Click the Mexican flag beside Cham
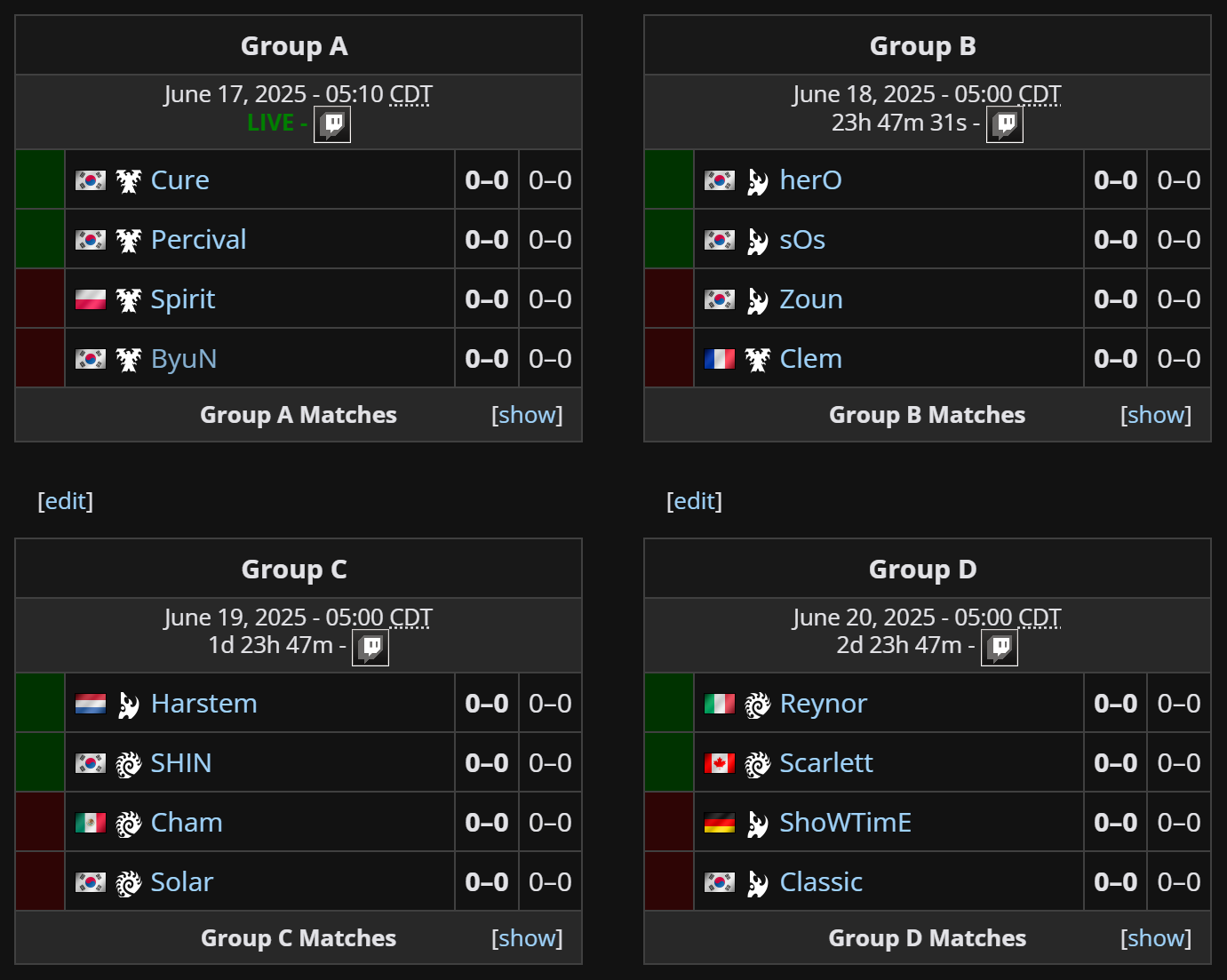The width and height of the screenshot is (1227, 980). click(x=91, y=823)
